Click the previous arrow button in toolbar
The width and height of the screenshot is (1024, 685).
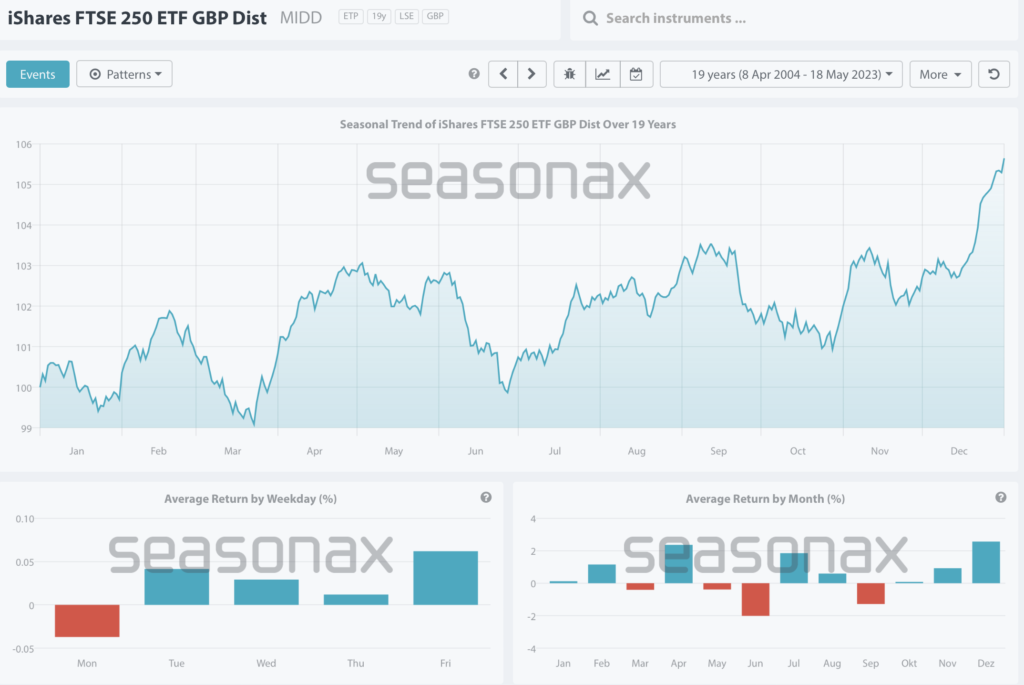click(x=503, y=74)
